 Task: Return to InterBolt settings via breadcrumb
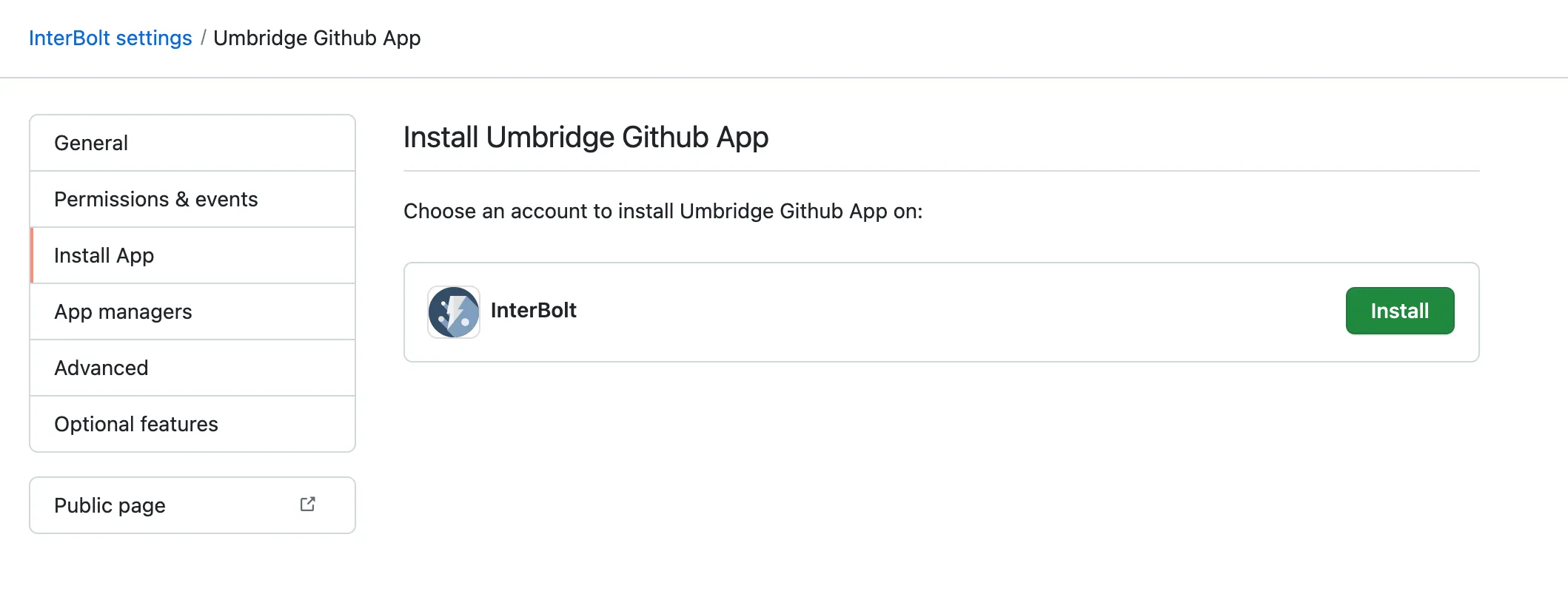click(110, 38)
